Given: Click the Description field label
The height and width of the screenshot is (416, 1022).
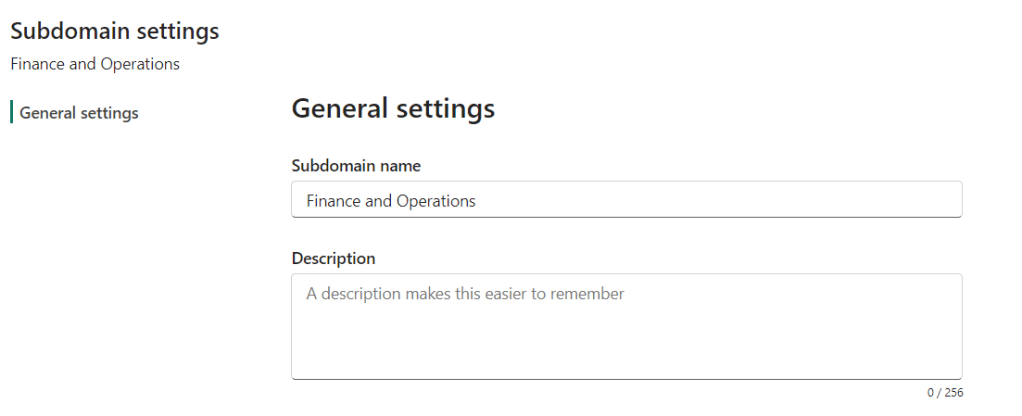Looking at the screenshot, I should coord(333,258).
